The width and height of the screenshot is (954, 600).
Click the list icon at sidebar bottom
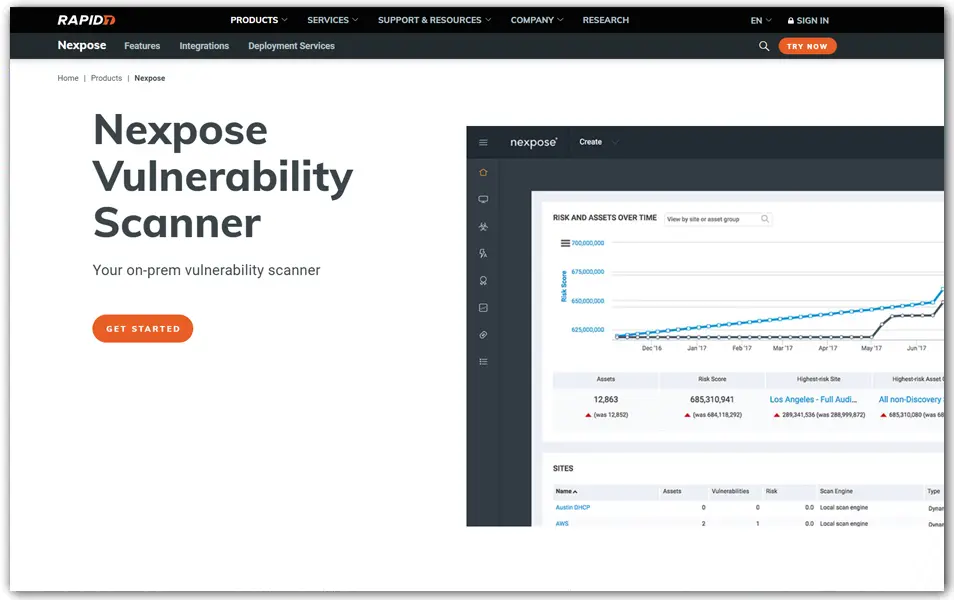pyautogui.click(x=483, y=361)
